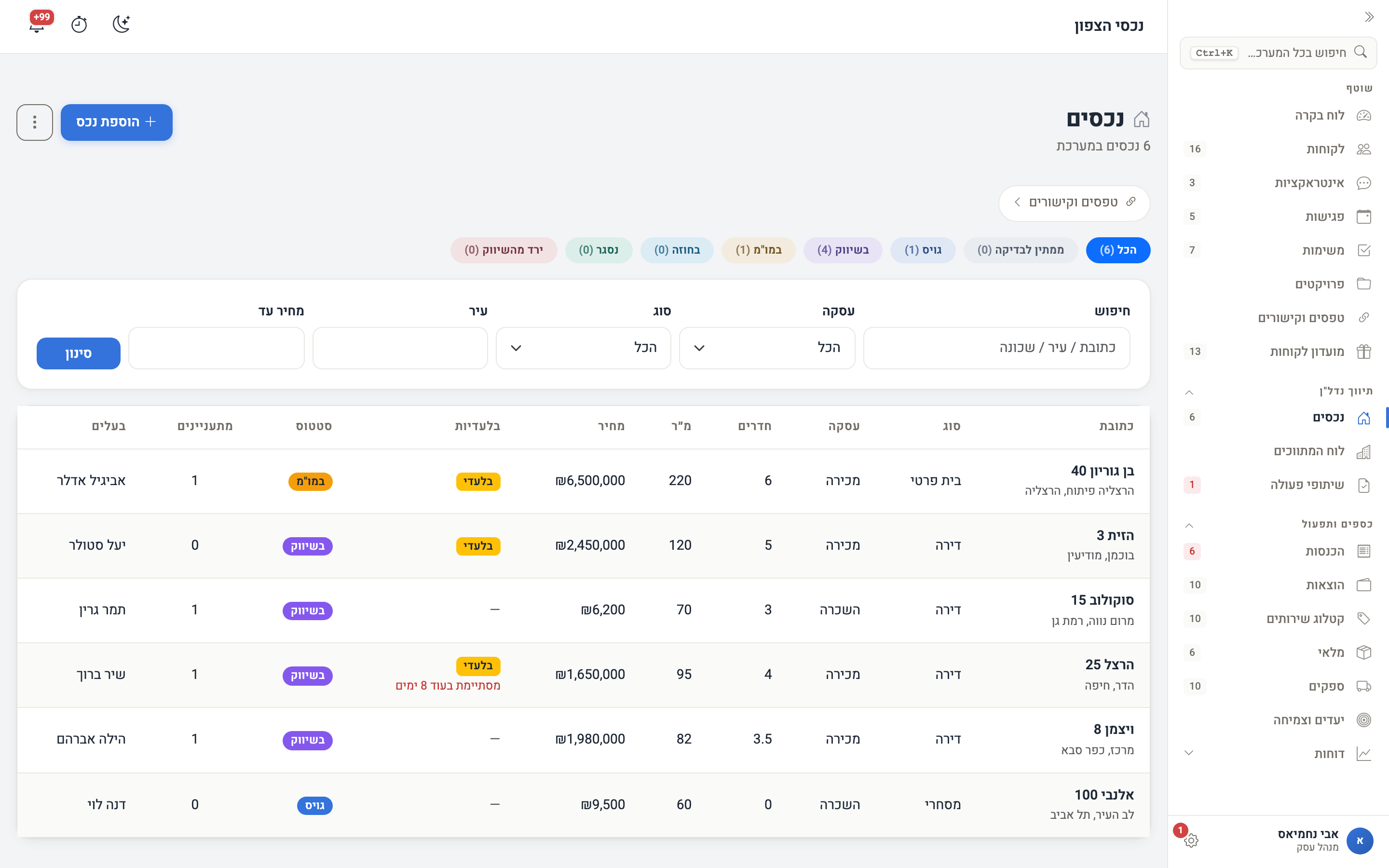The width and height of the screenshot is (1389, 868).
Task: Collapse sidebar with double-chevron icon
Action: (x=1369, y=17)
